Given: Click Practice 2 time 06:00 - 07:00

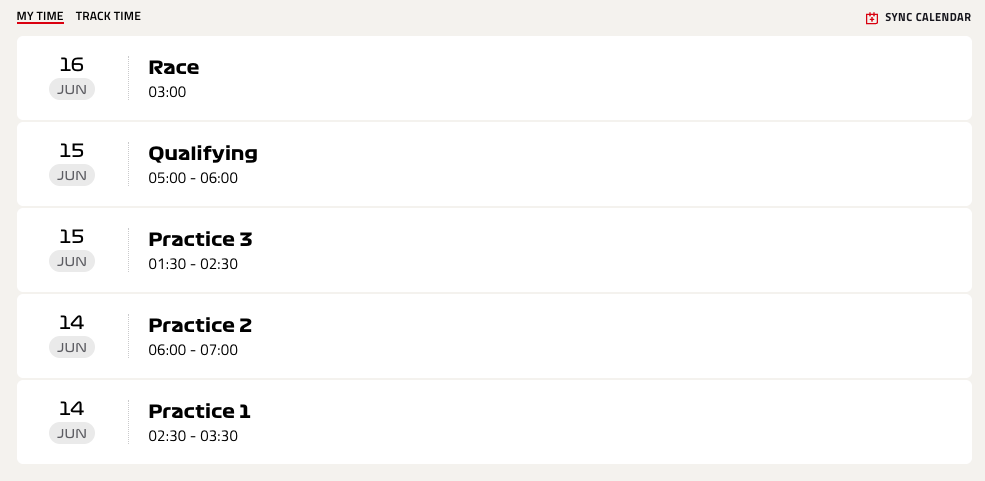Looking at the screenshot, I should click(193, 350).
